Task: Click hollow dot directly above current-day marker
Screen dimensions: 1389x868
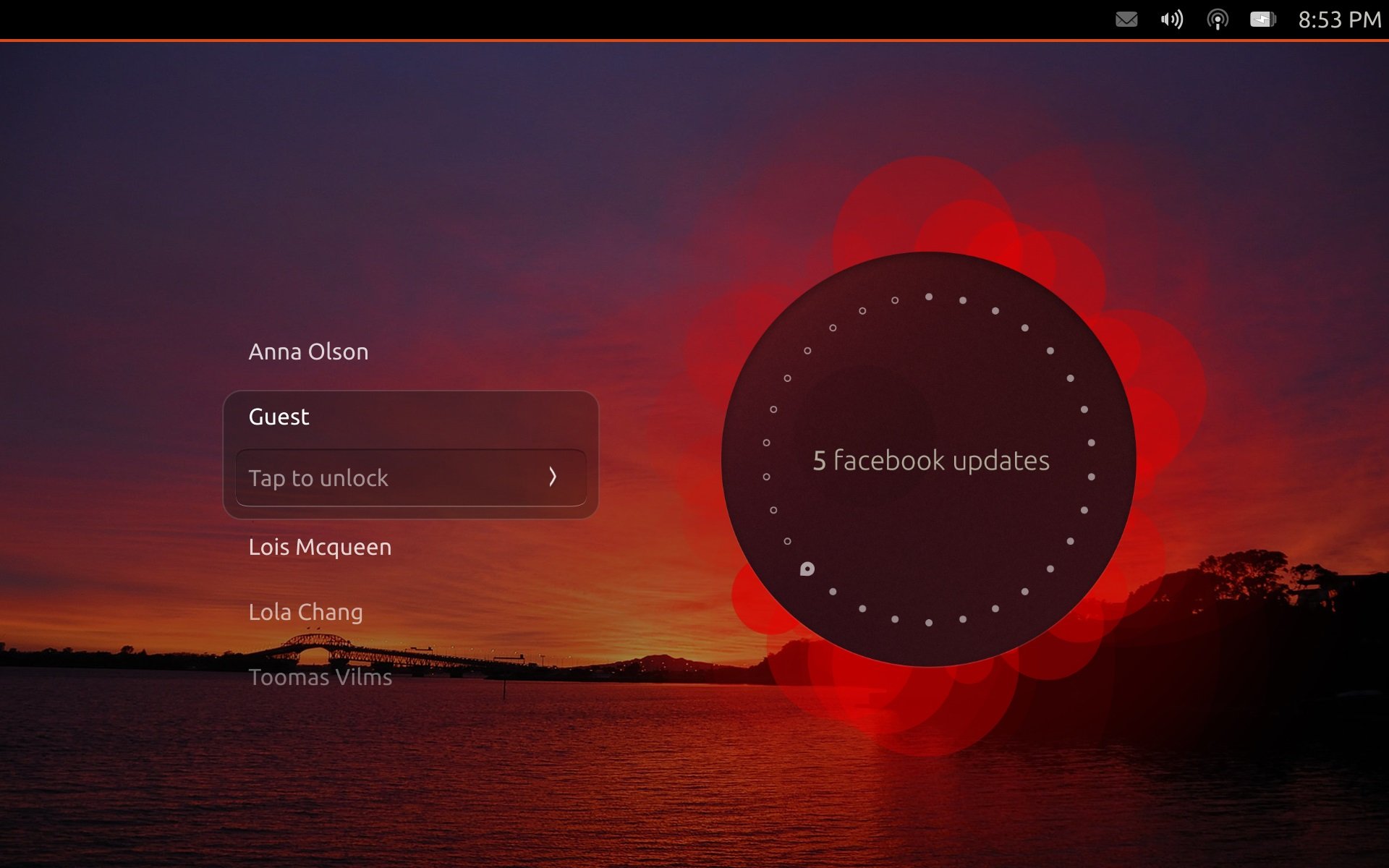Action: tap(788, 541)
